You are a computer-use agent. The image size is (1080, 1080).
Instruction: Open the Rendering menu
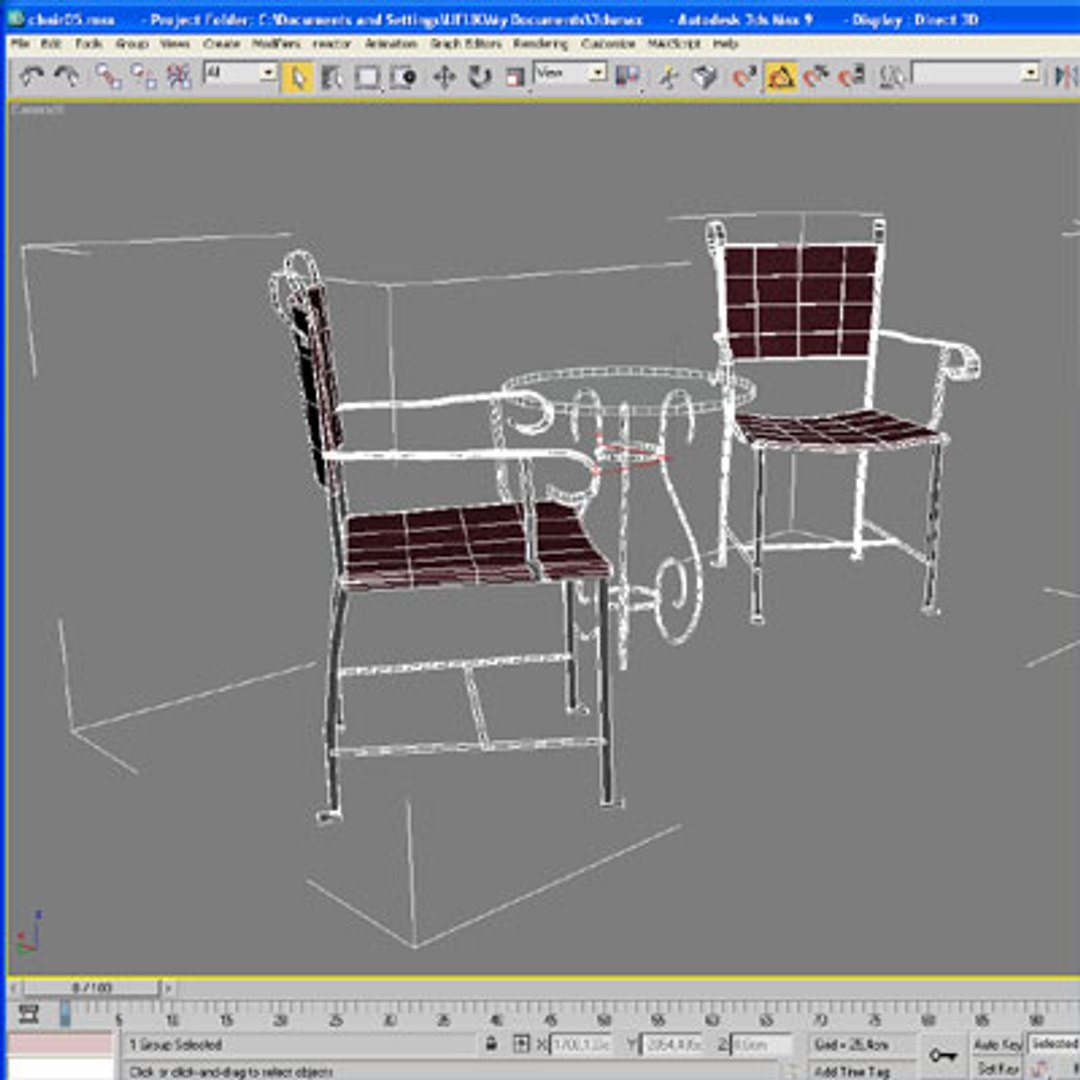[x=541, y=43]
